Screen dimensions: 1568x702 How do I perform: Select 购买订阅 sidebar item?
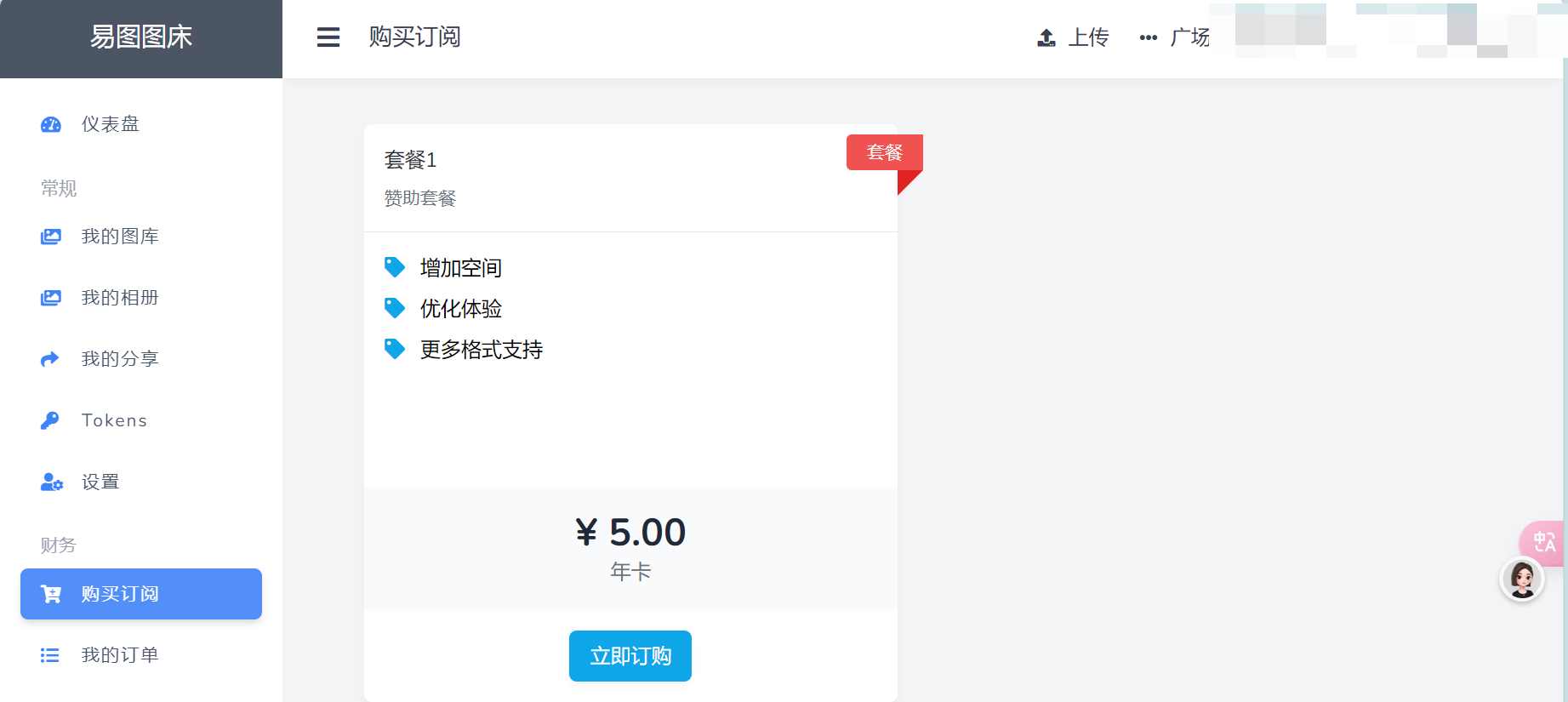141,594
